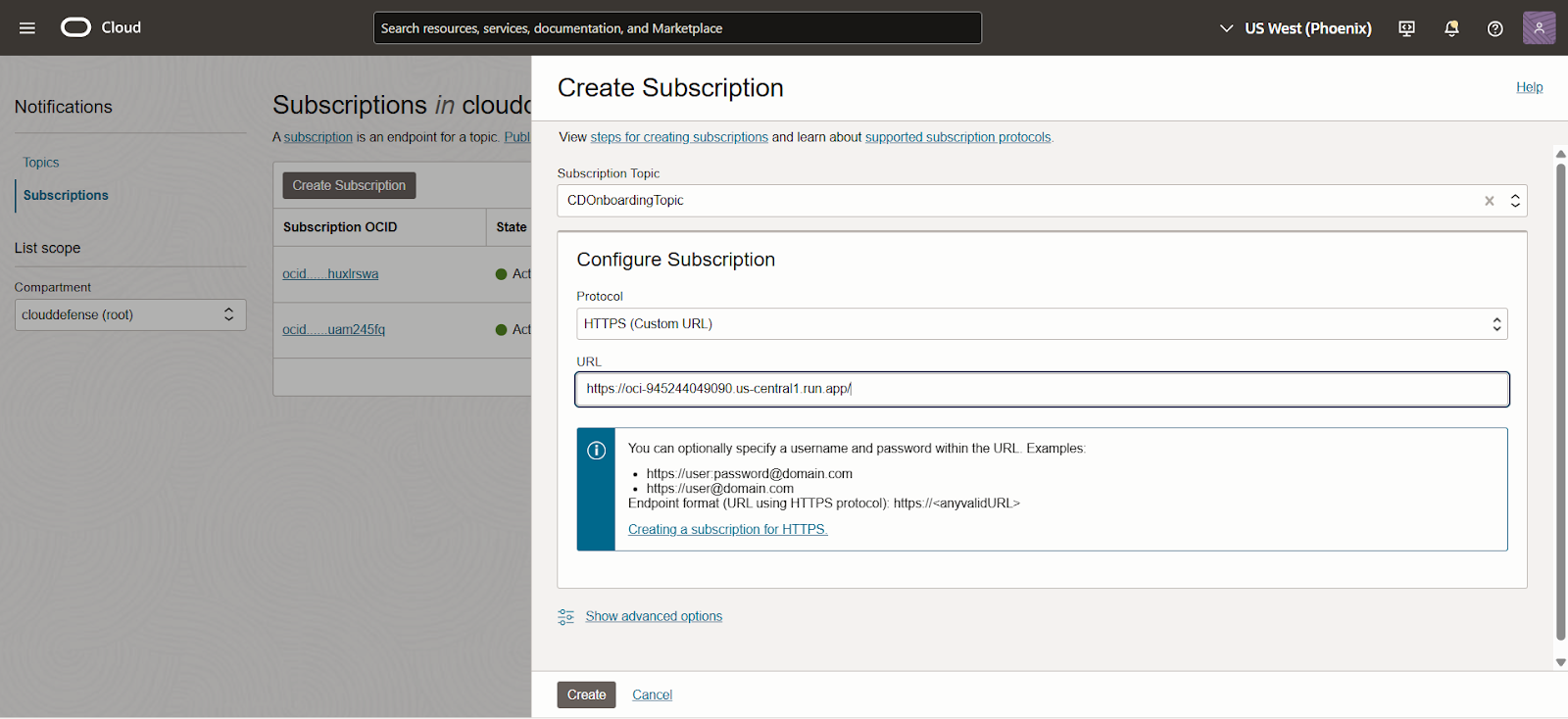Open supported subscription protocols link
Image resolution: width=1568 pixels, height=719 pixels.
tap(957, 137)
